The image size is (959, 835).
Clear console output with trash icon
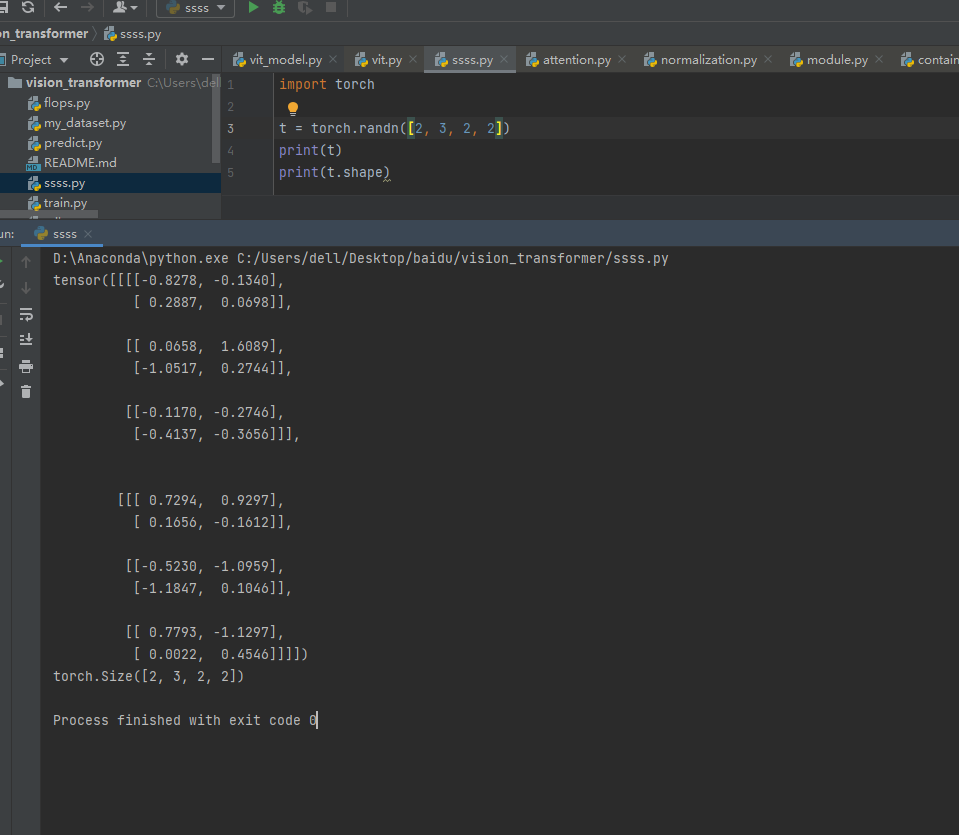(26, 392)
